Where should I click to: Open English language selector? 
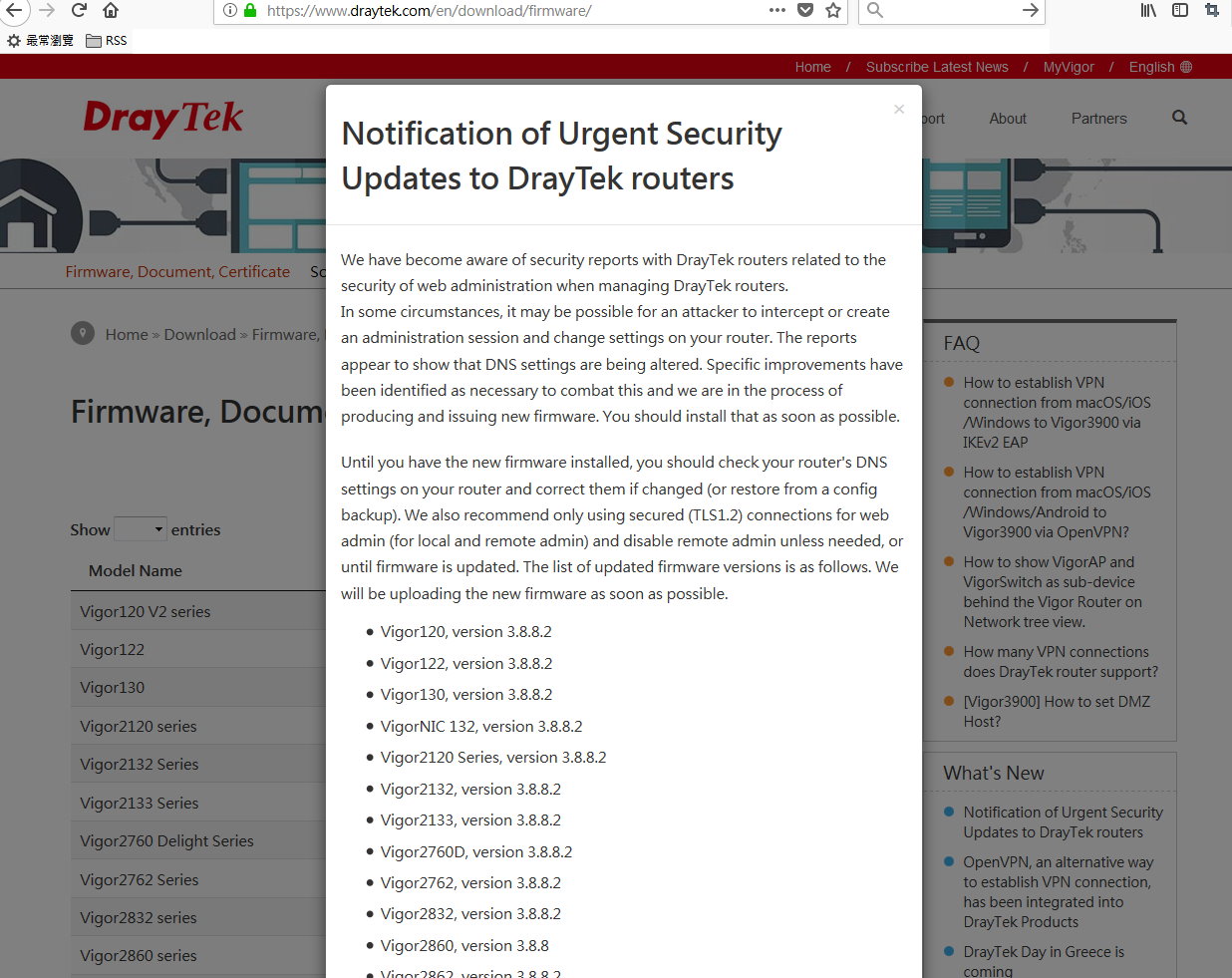(x=1160, y=67)
